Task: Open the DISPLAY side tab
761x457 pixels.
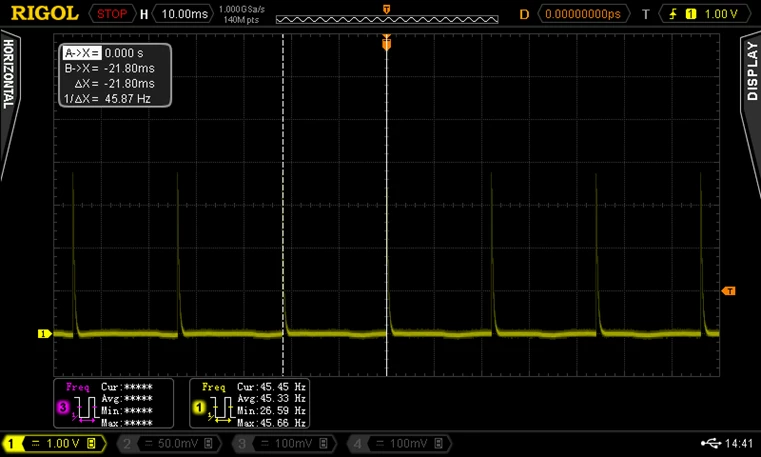Action: [x=751, y=112]
